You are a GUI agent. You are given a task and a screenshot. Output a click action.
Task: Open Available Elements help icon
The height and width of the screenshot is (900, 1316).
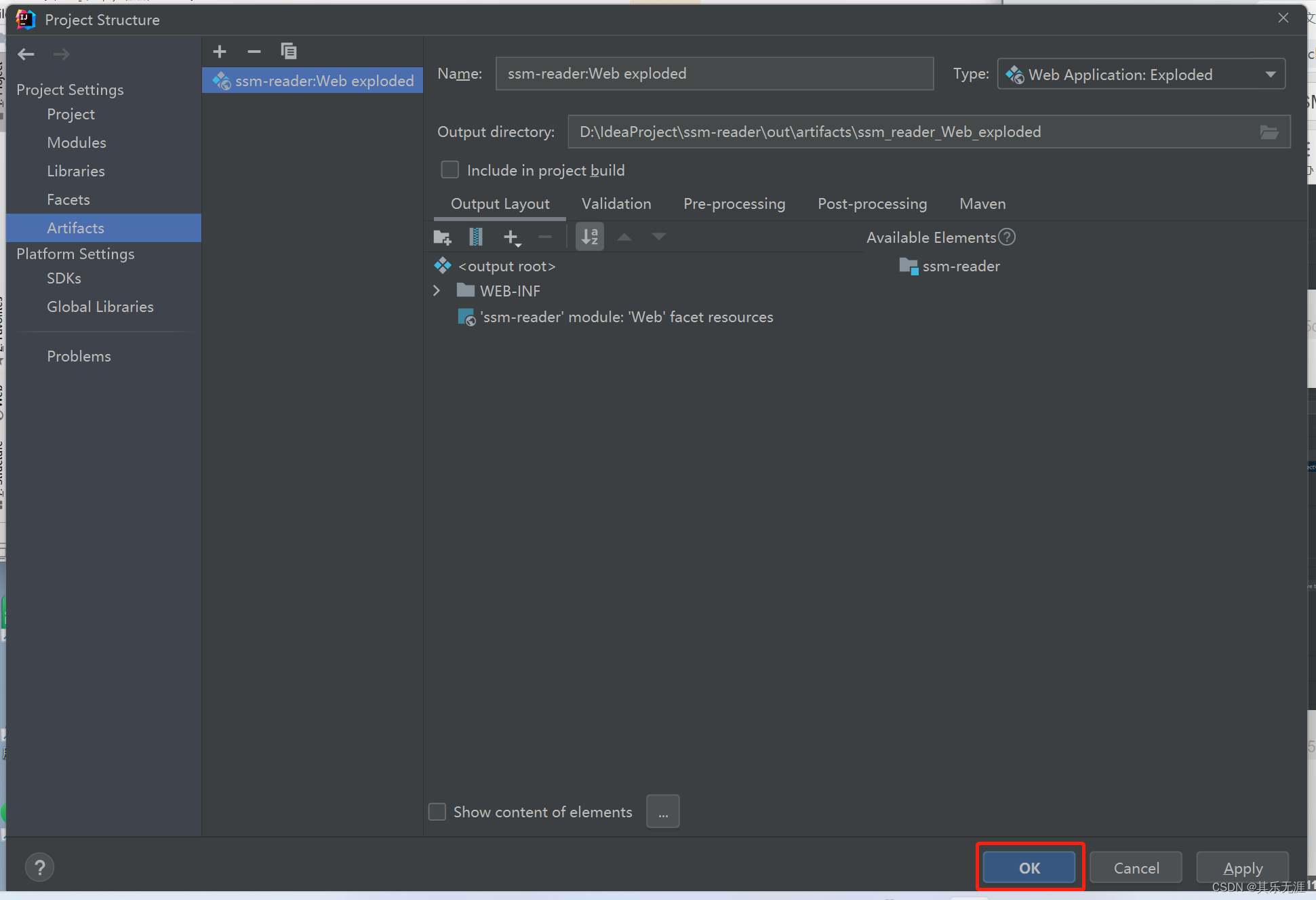(1008, 237)
